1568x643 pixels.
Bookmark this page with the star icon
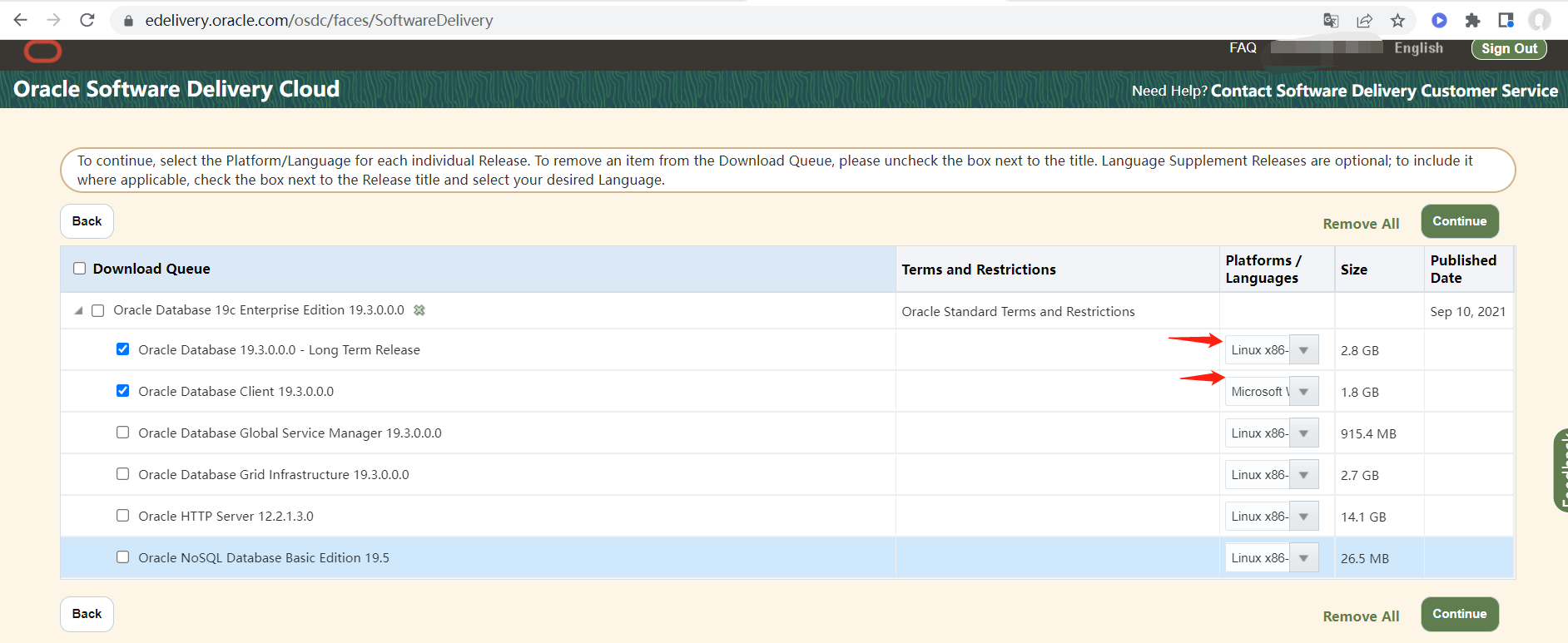(1397, 21)
